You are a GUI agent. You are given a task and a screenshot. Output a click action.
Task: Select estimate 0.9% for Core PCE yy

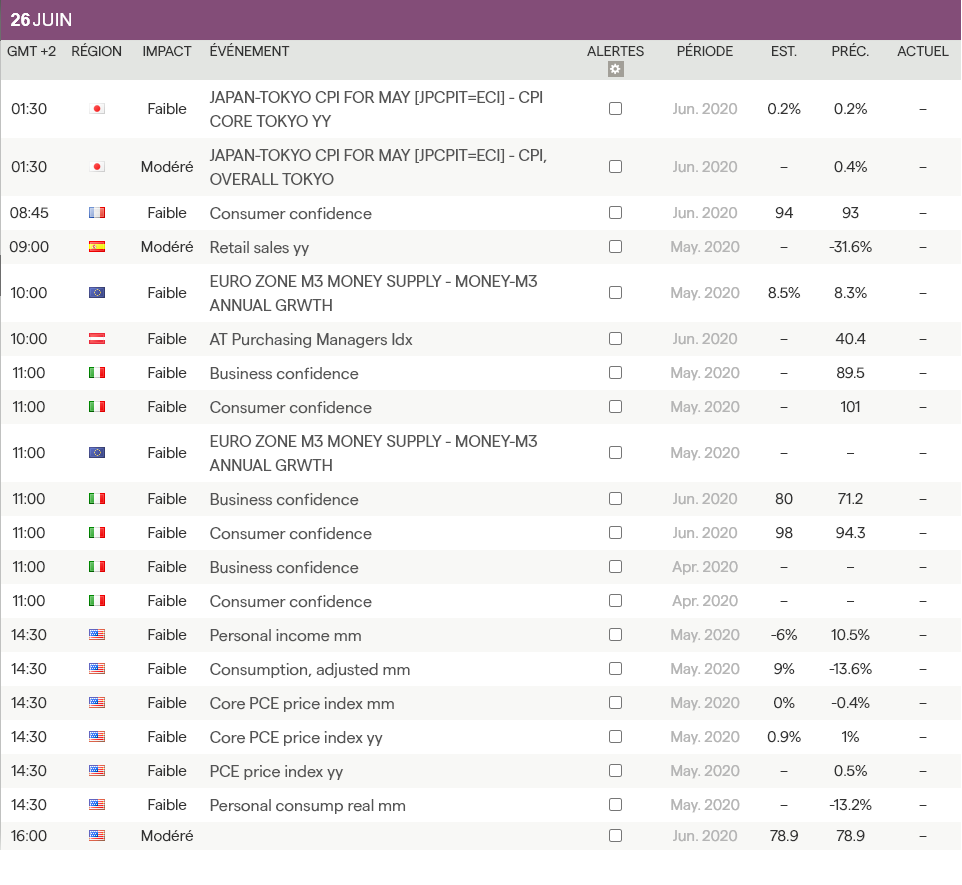(784, 736)
